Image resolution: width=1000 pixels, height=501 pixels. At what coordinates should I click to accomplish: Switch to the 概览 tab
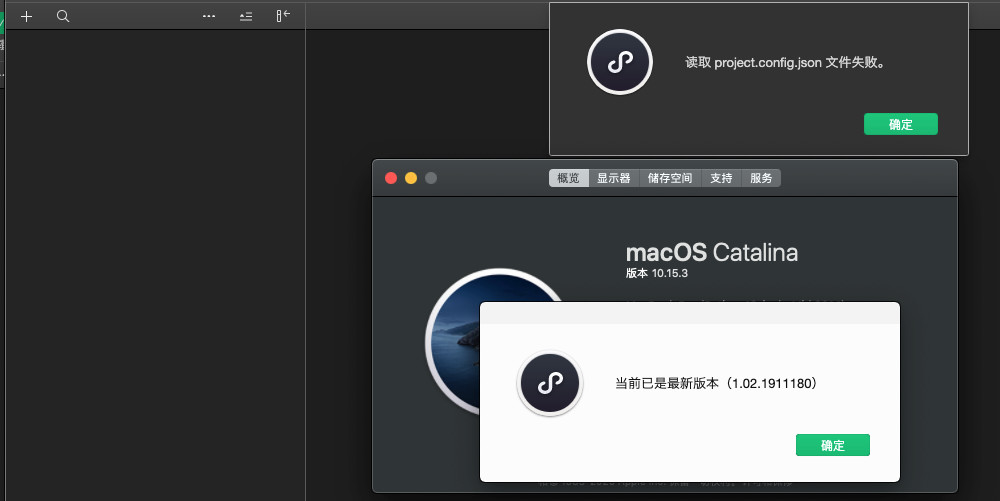point(568,178)
